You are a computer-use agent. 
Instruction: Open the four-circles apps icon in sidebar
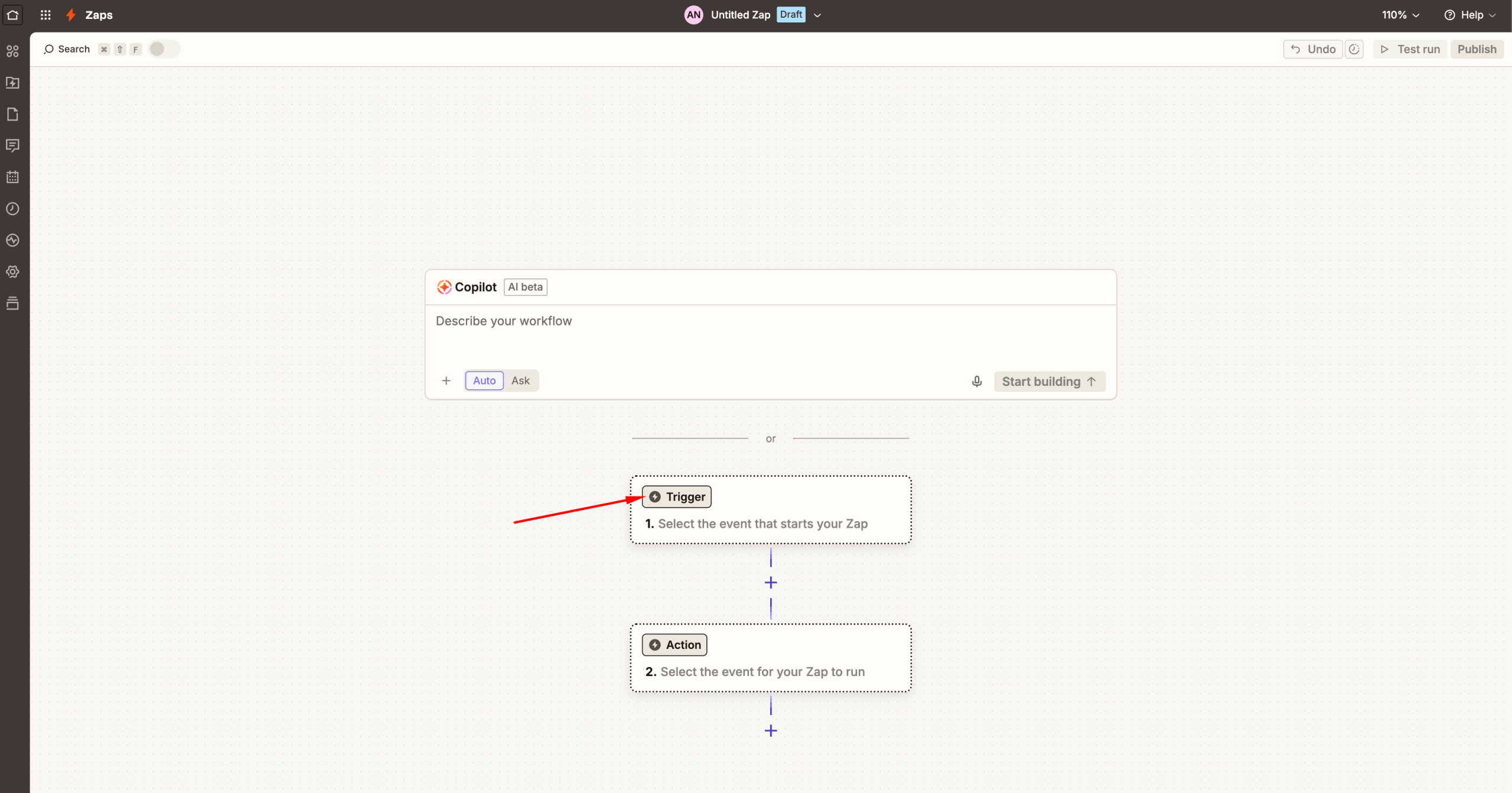click(12, 51)
